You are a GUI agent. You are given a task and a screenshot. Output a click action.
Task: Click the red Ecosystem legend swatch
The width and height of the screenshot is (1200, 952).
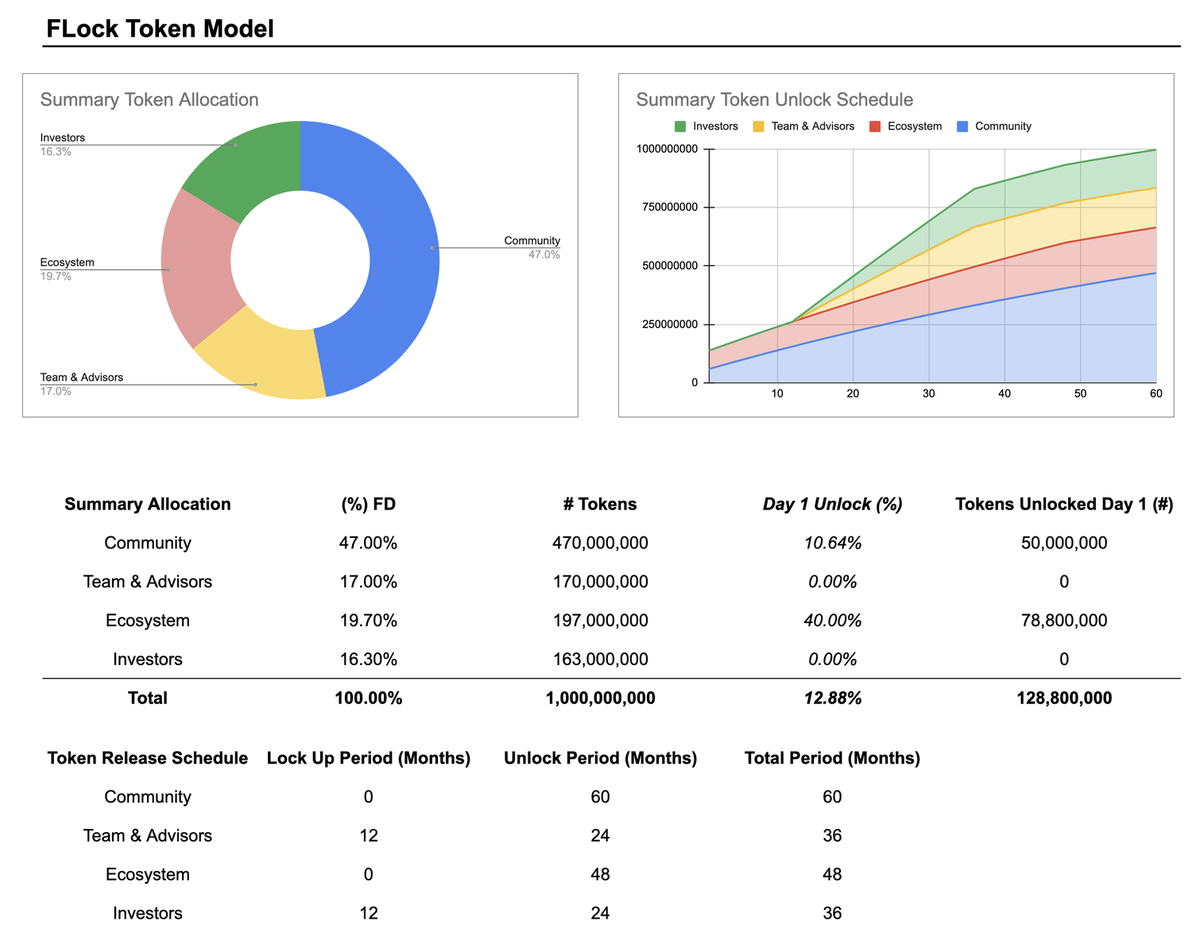875,127
